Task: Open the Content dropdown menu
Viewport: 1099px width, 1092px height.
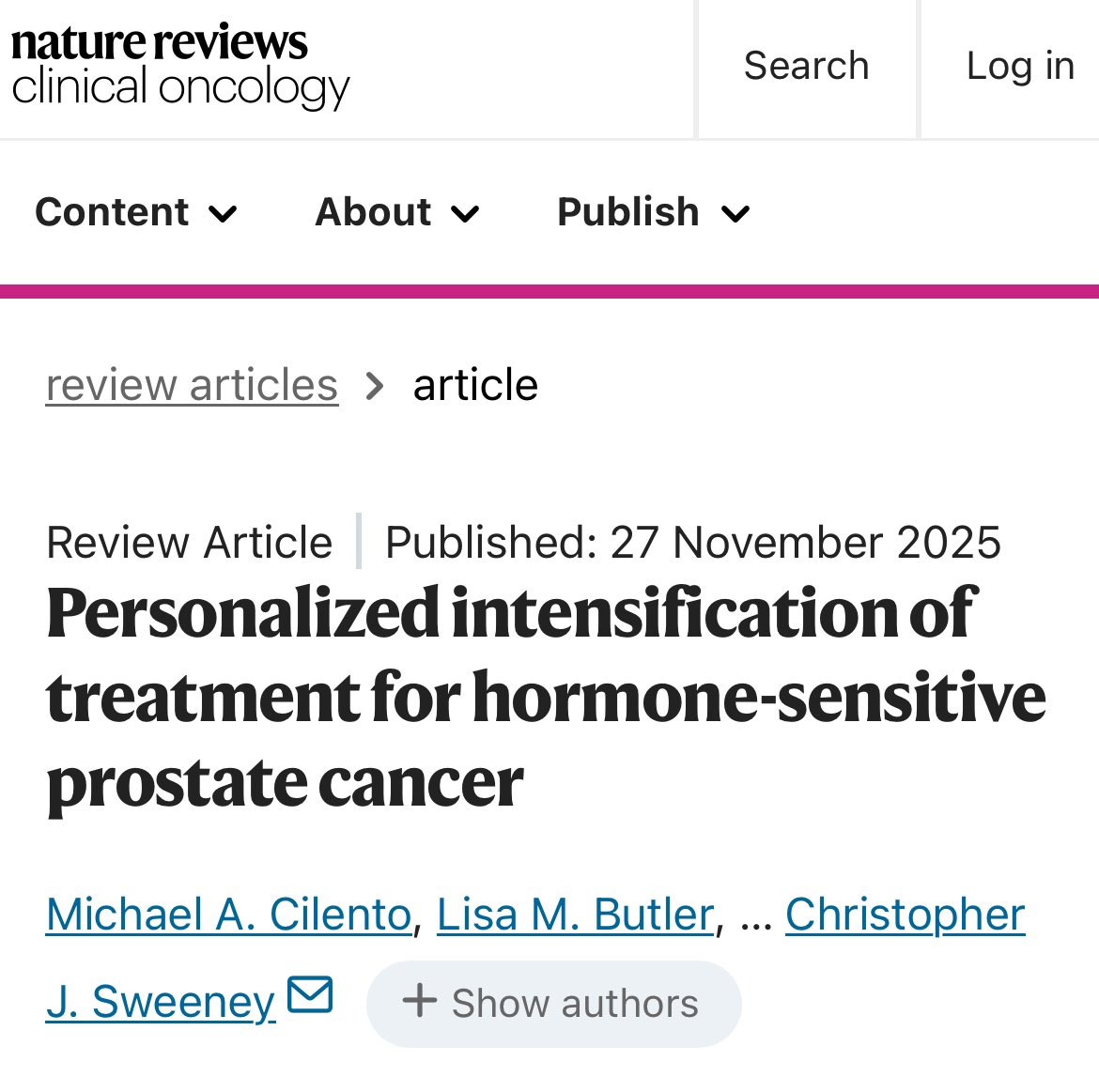Action: [x=136, y=212]
